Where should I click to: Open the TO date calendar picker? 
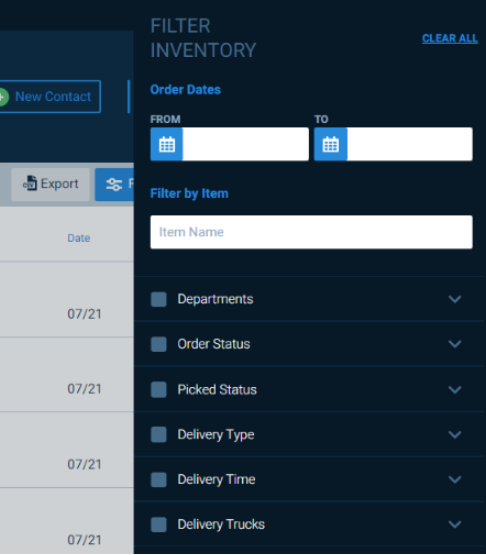pyautogui.click(x=331, y=144)
